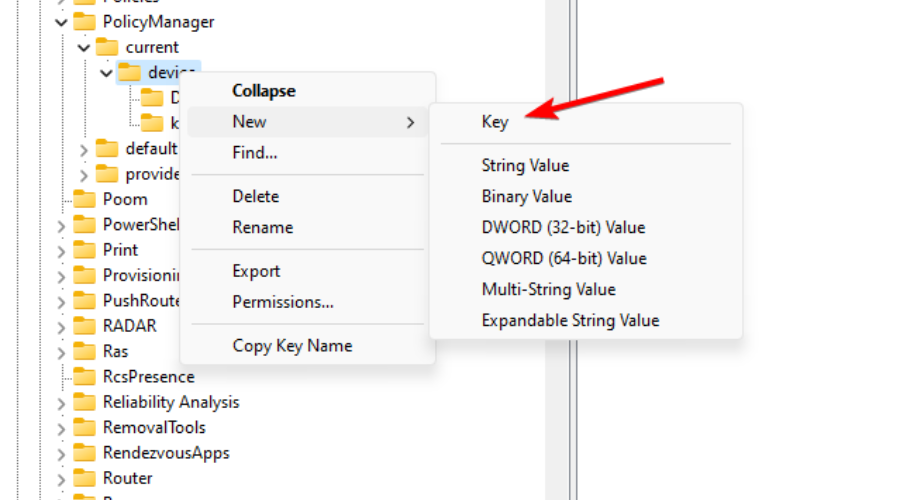Select DWORD (32-bit) Value option
Viewport: 900px width, 500px height.
pyautogui.click(x=563, y=227)
